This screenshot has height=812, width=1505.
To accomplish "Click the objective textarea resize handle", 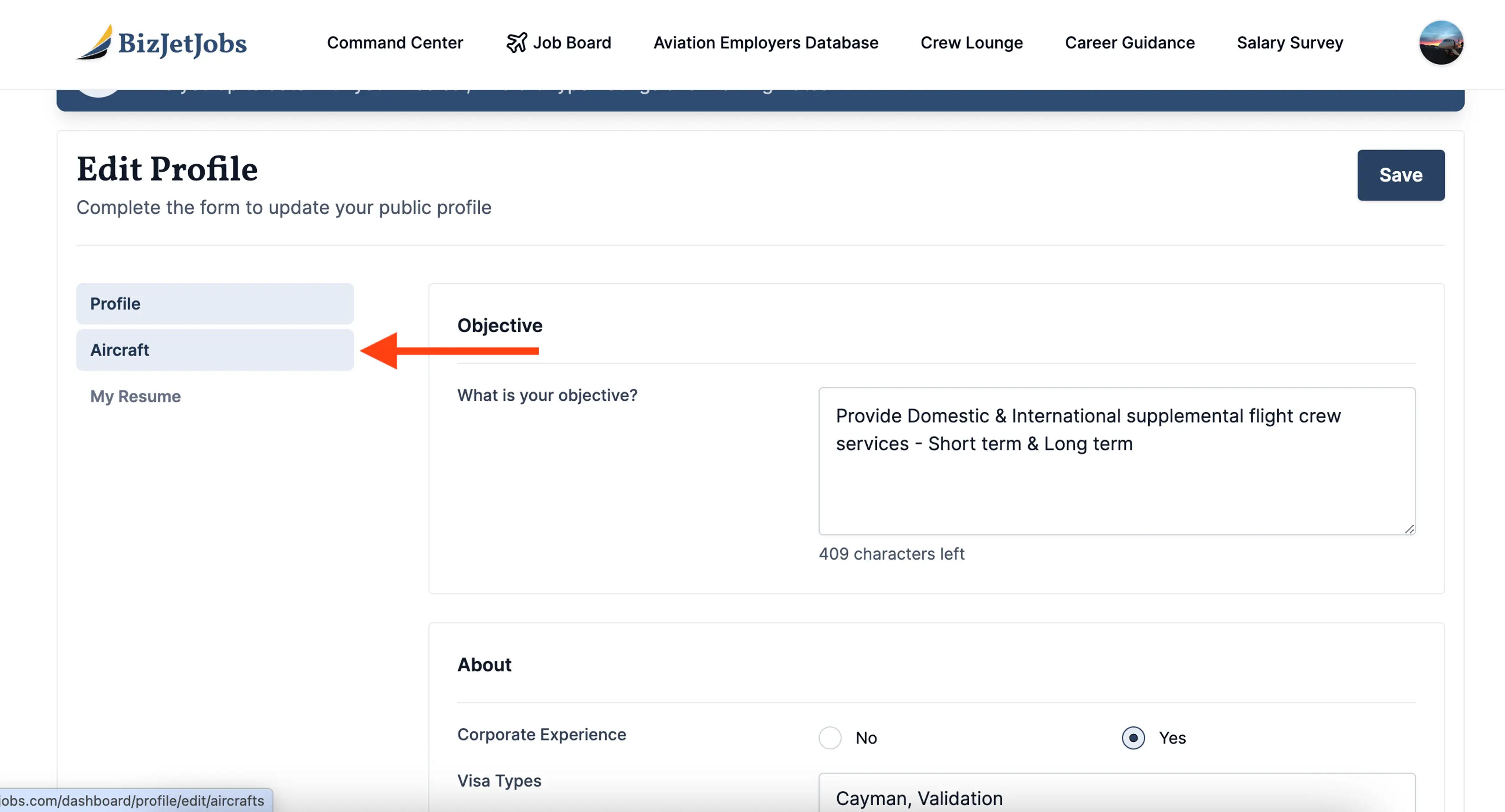I will pyautogui.click(x=1409, y=529).
